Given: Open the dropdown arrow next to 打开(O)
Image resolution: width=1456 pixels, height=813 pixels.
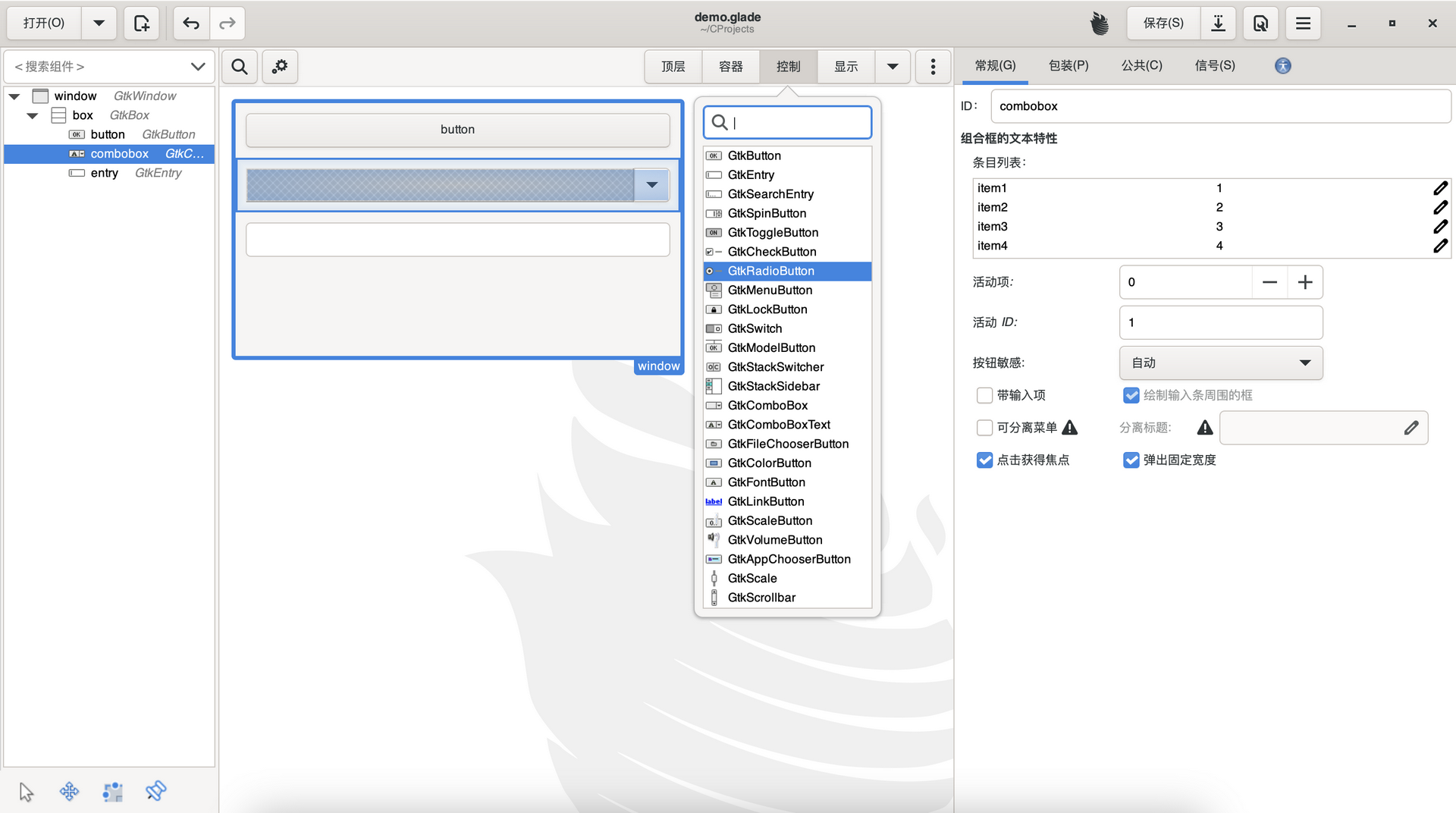Looking at the screenshot, I should [x=99, y=24].
